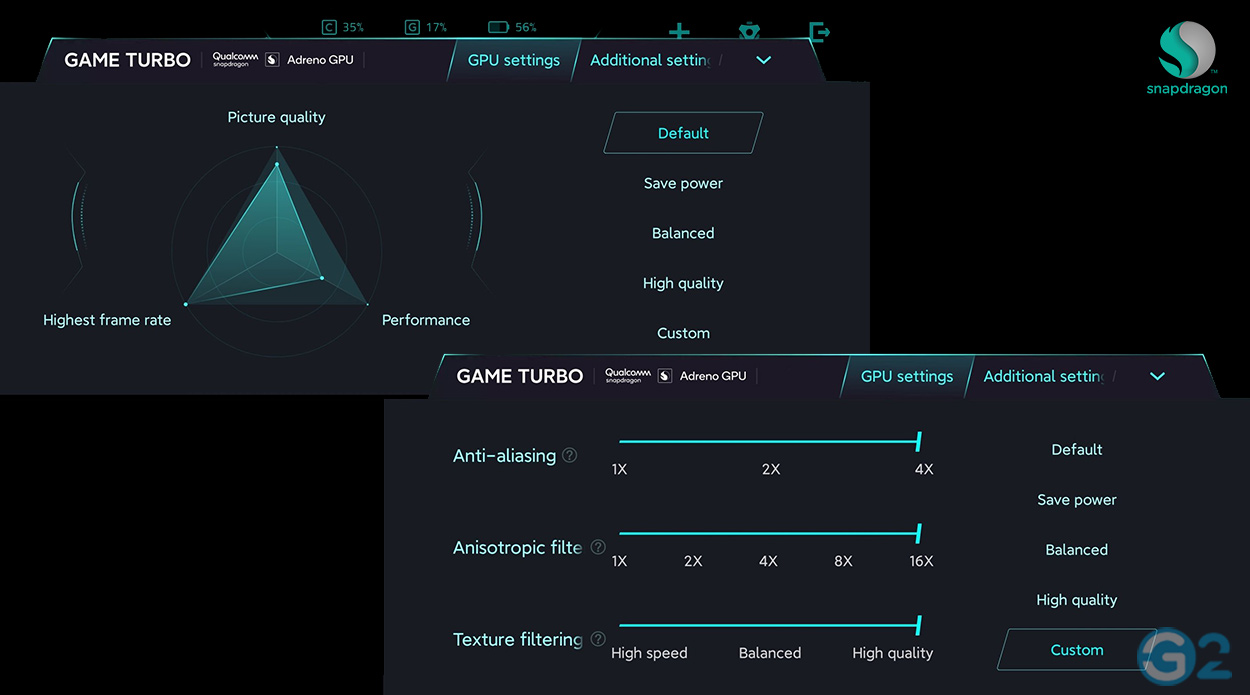The image size is (1250, 695).
Task: Open the help icon beside Texture filtering
Action: [x=598, y=639]
